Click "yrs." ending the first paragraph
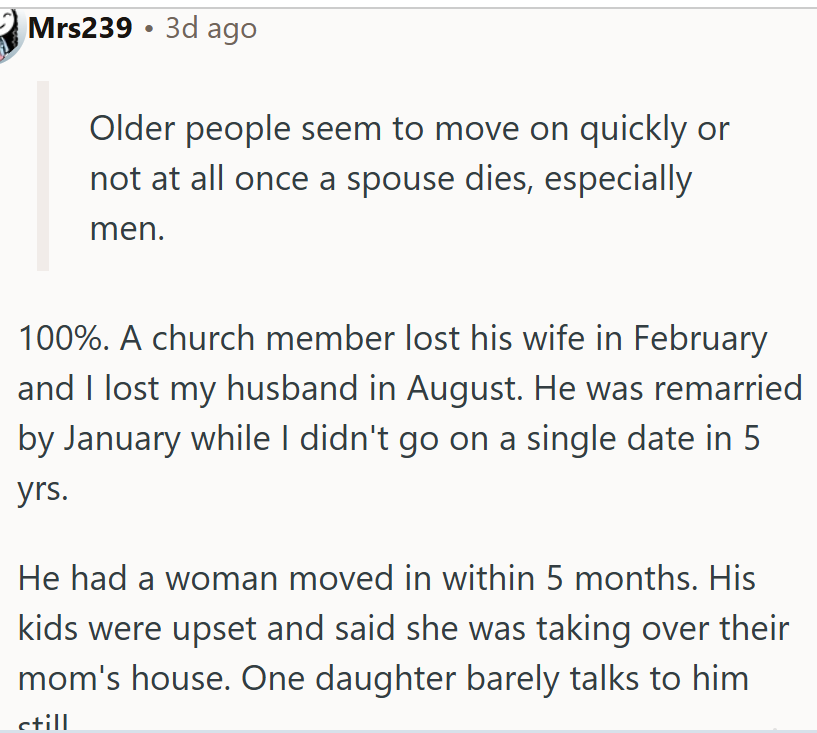This screenshot has width=817, height=733. pyautogui.click(x=43, y=490)
